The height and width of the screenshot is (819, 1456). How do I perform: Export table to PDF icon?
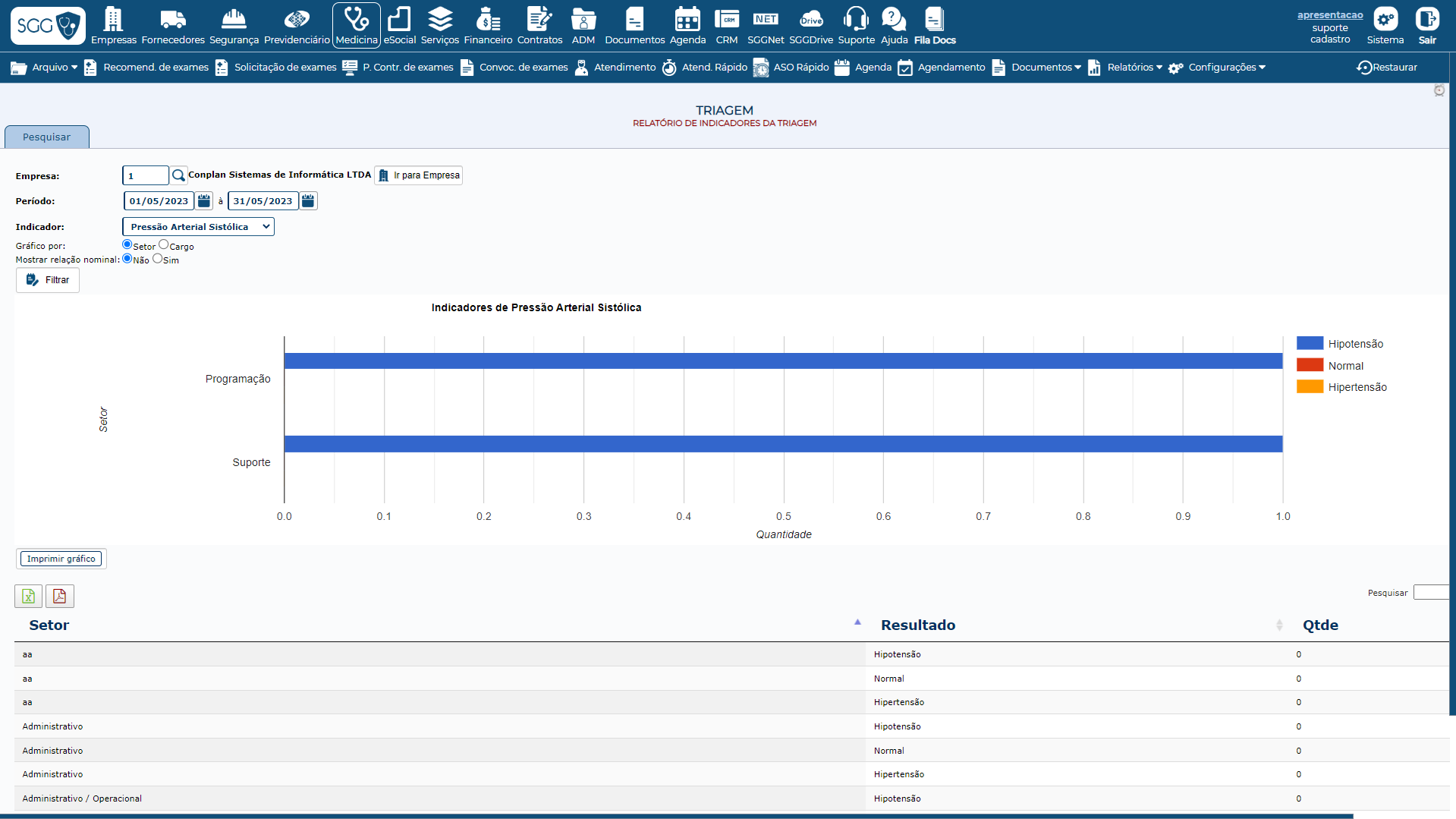click(x=59, y=597)
